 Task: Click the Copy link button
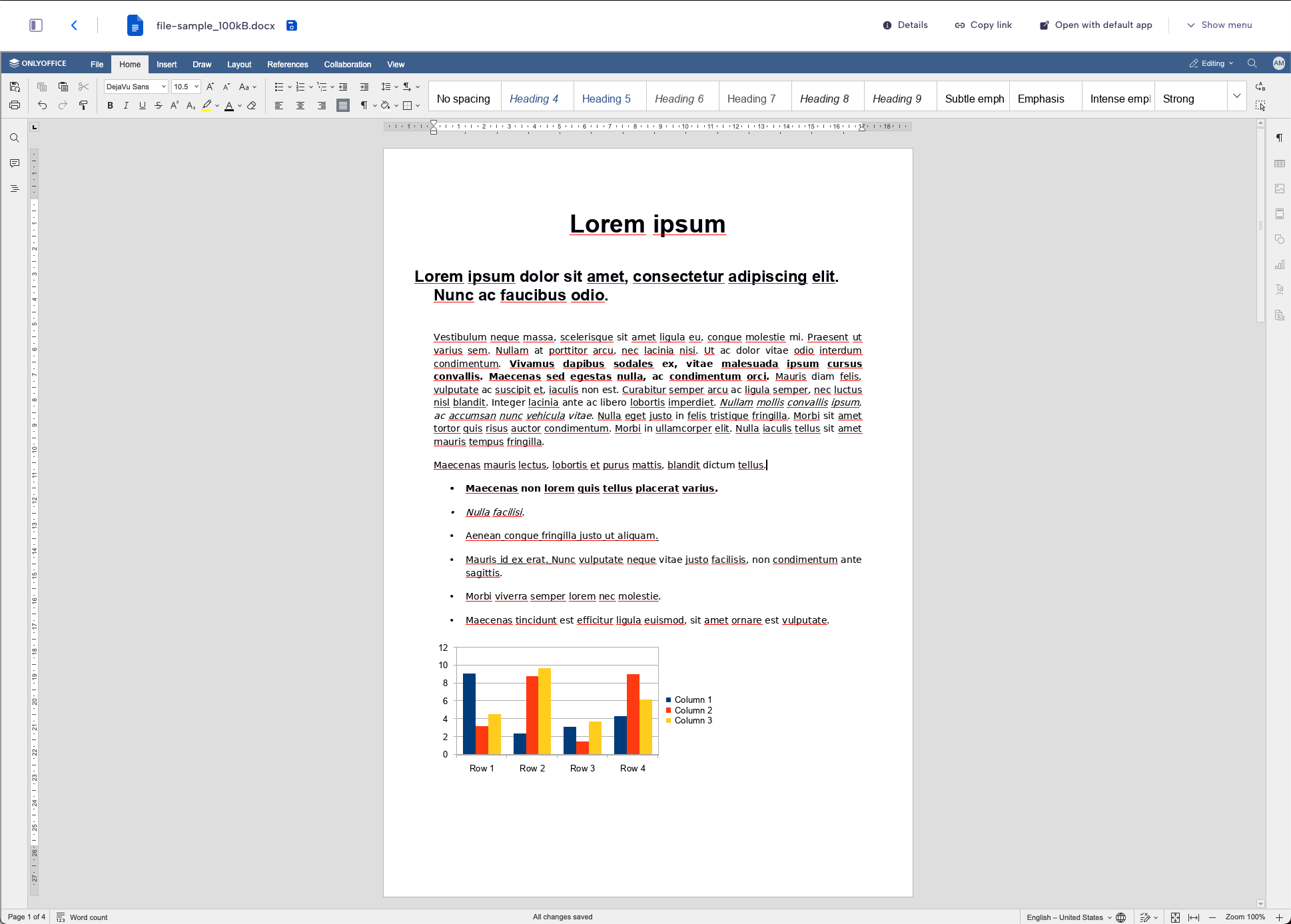(x=983, y=25)
